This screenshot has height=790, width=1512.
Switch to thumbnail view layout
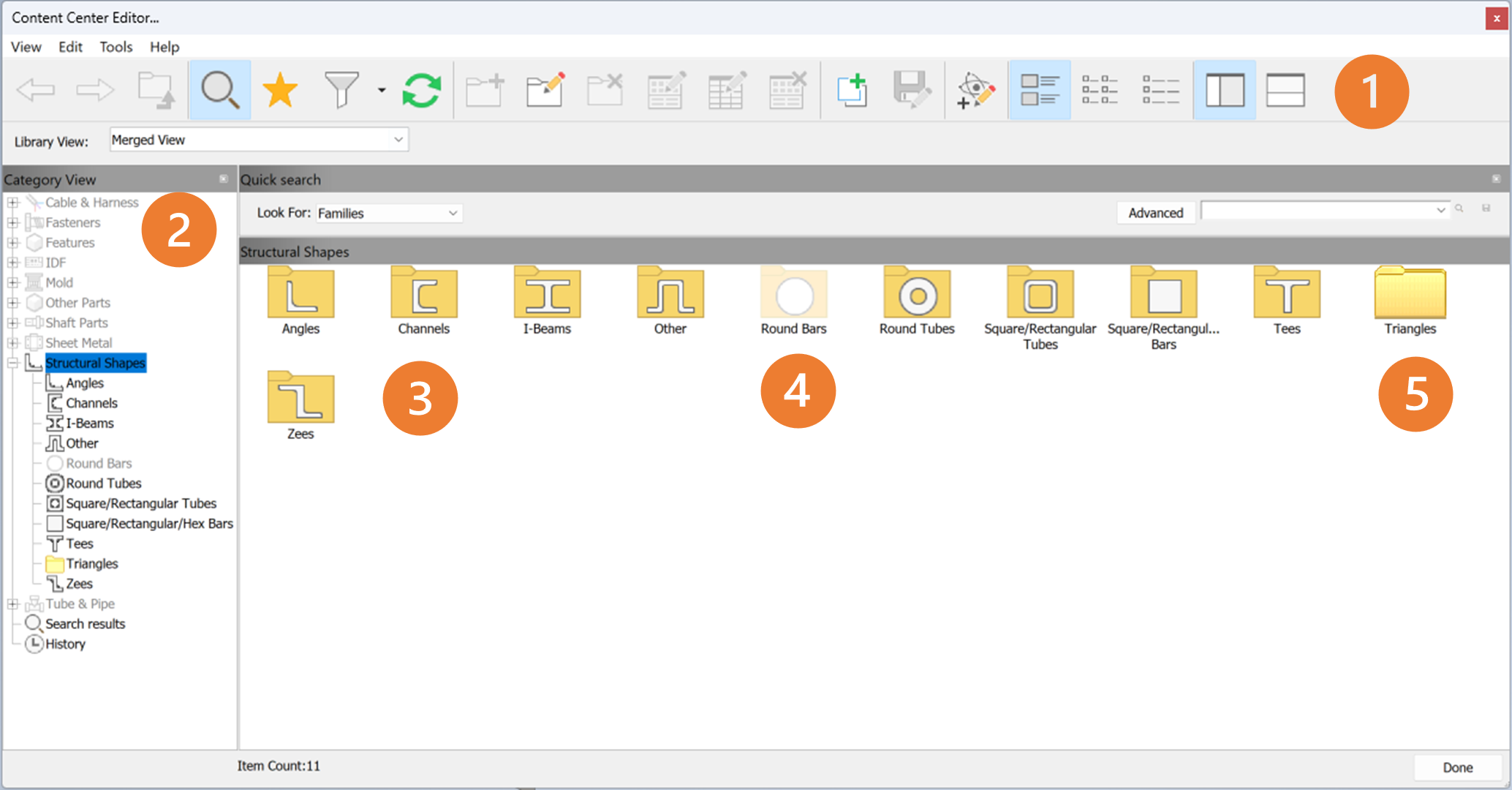point(1040,91)
